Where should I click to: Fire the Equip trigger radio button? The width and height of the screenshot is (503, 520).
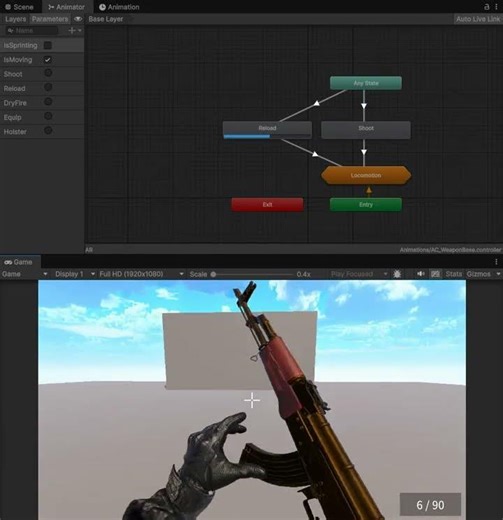pyautogui.click(x=48, y=116)
